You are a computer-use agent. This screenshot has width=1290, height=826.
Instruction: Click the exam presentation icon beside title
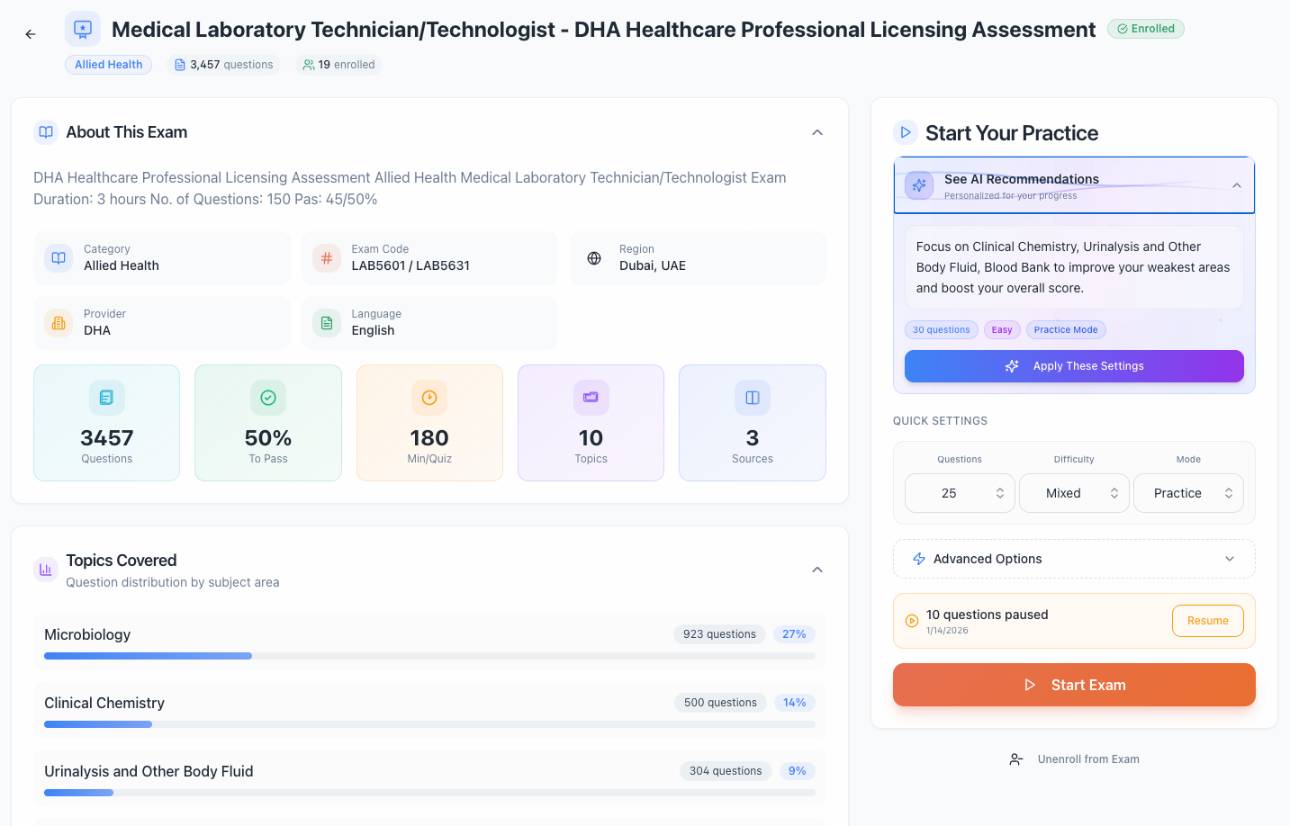click(83, 29)
